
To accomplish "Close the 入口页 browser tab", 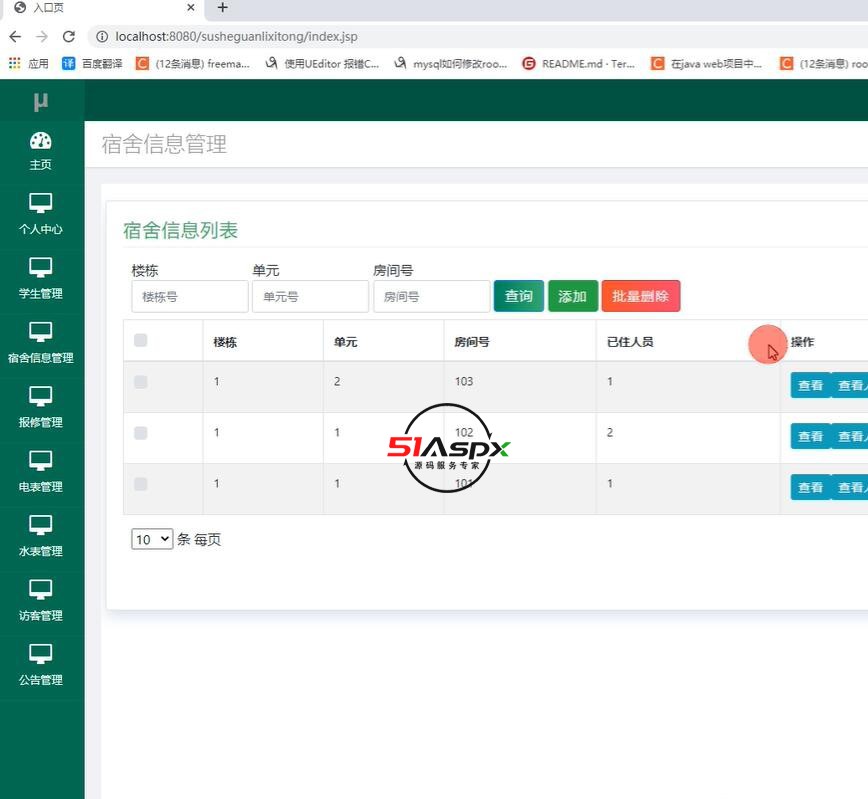I will (x=190, y=7).
